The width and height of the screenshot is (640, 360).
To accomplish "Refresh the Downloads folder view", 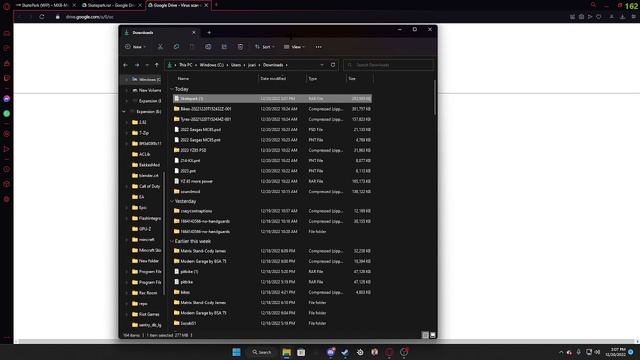I will 333,65.
